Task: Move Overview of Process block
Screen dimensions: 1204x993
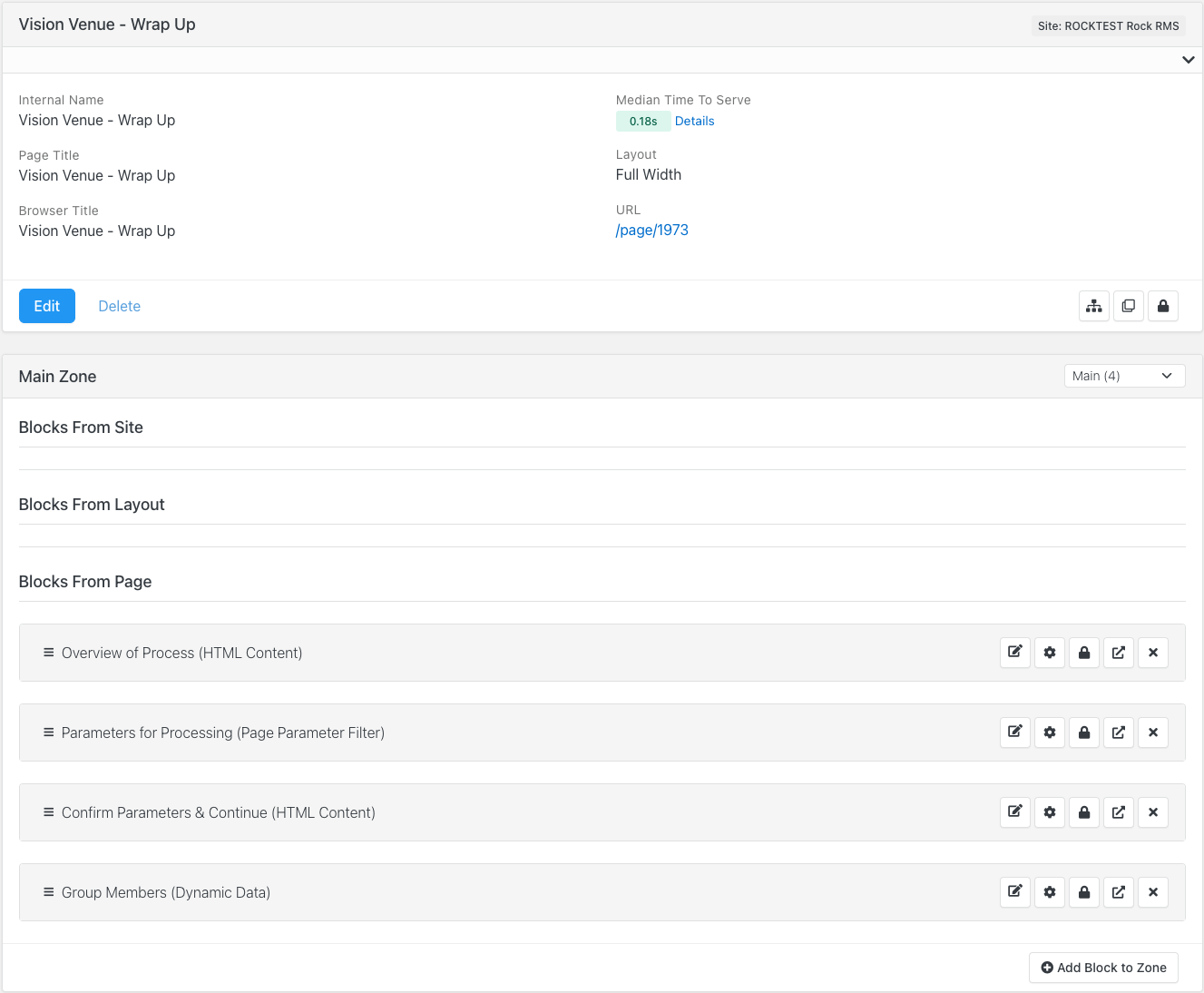Action: pyautogui.click(x=1119, y=653)
